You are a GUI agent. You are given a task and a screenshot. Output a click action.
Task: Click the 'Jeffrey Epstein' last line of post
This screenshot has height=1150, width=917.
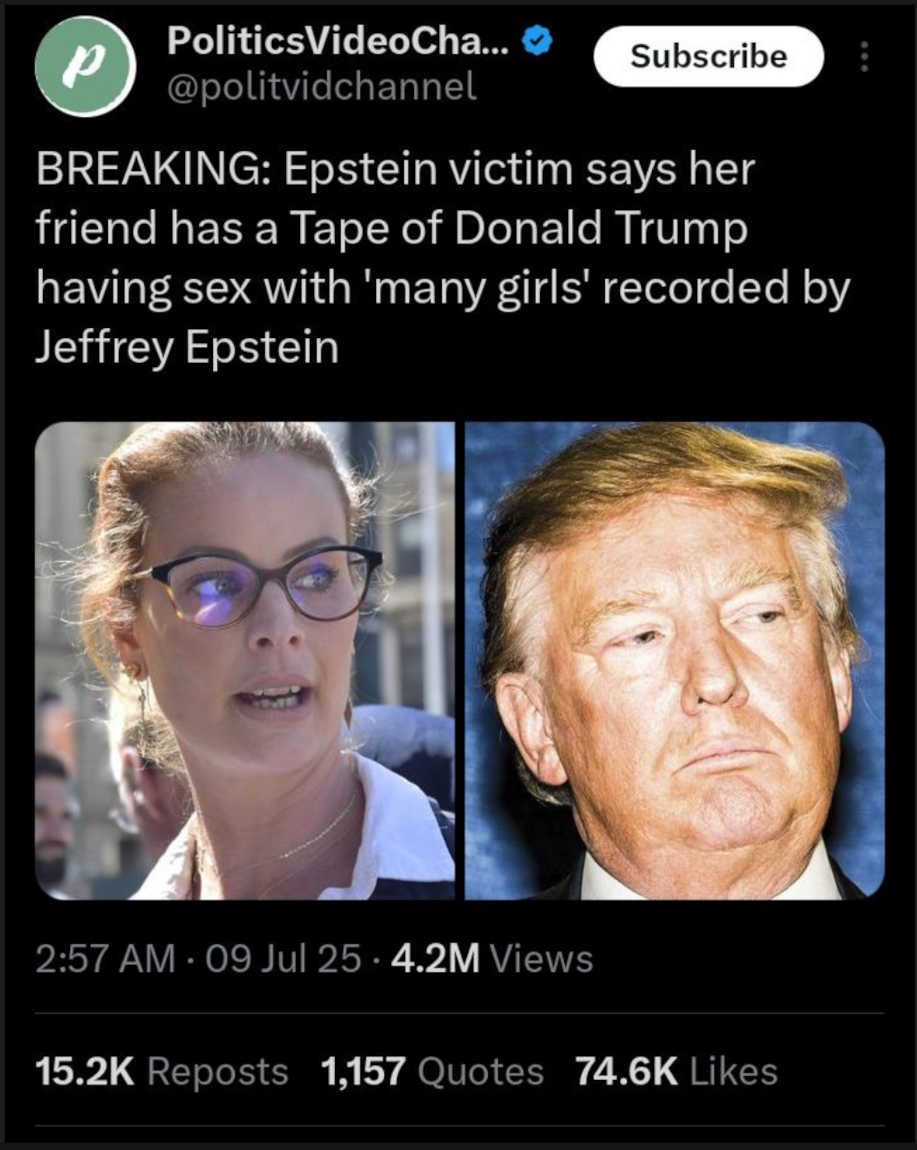coord(187,348)
